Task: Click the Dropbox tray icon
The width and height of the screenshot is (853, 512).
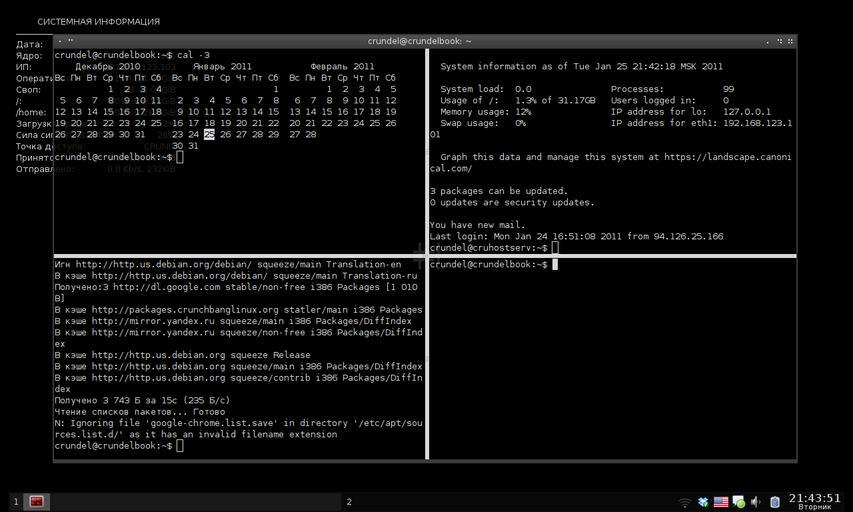Action: (x=703, y=502)
